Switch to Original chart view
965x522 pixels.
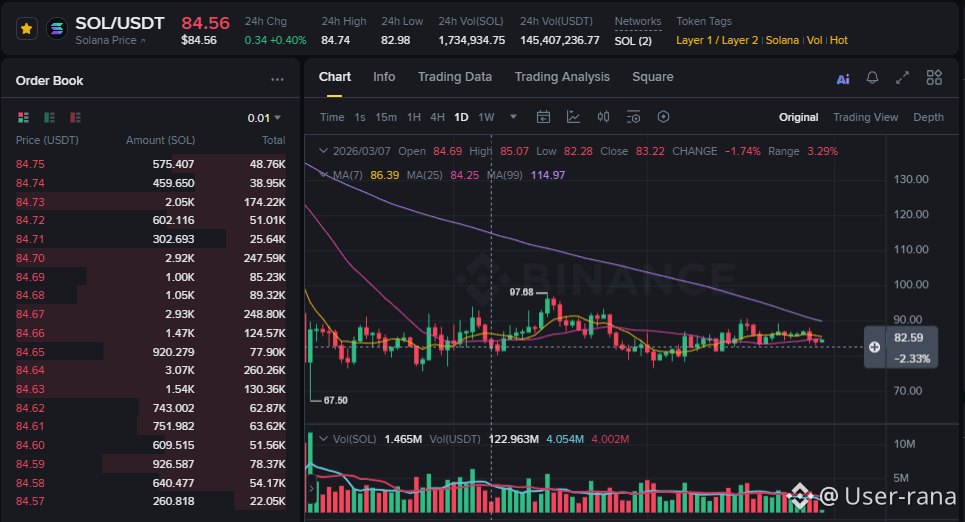798,117
